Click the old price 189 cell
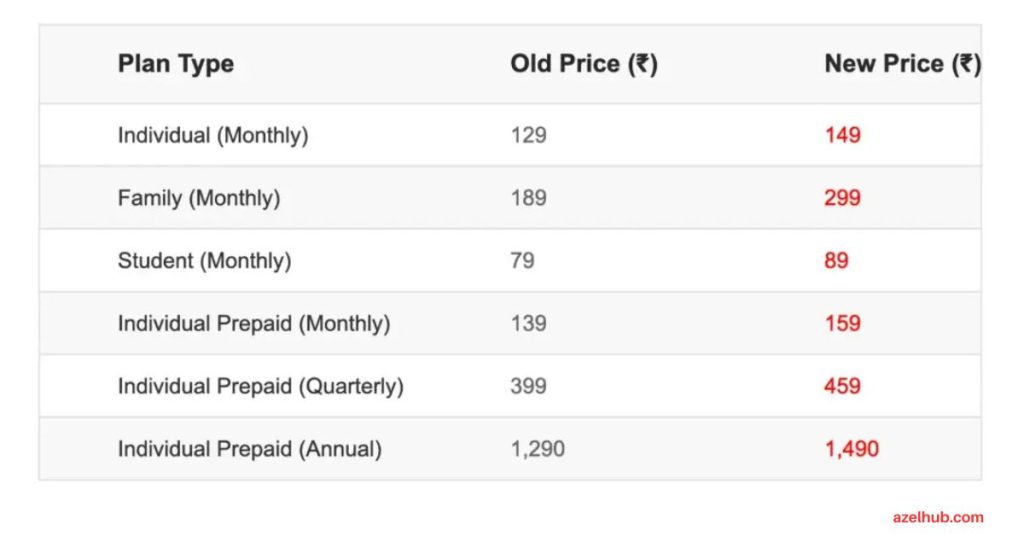Viewport: 1024px width, 536px height. point(528,198)
